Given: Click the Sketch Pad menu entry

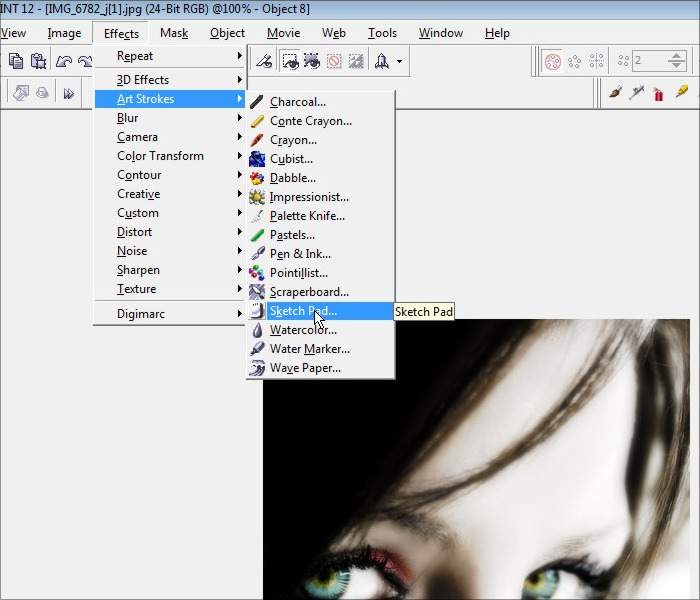Looking at the screenshot, I should pos(303,311).
